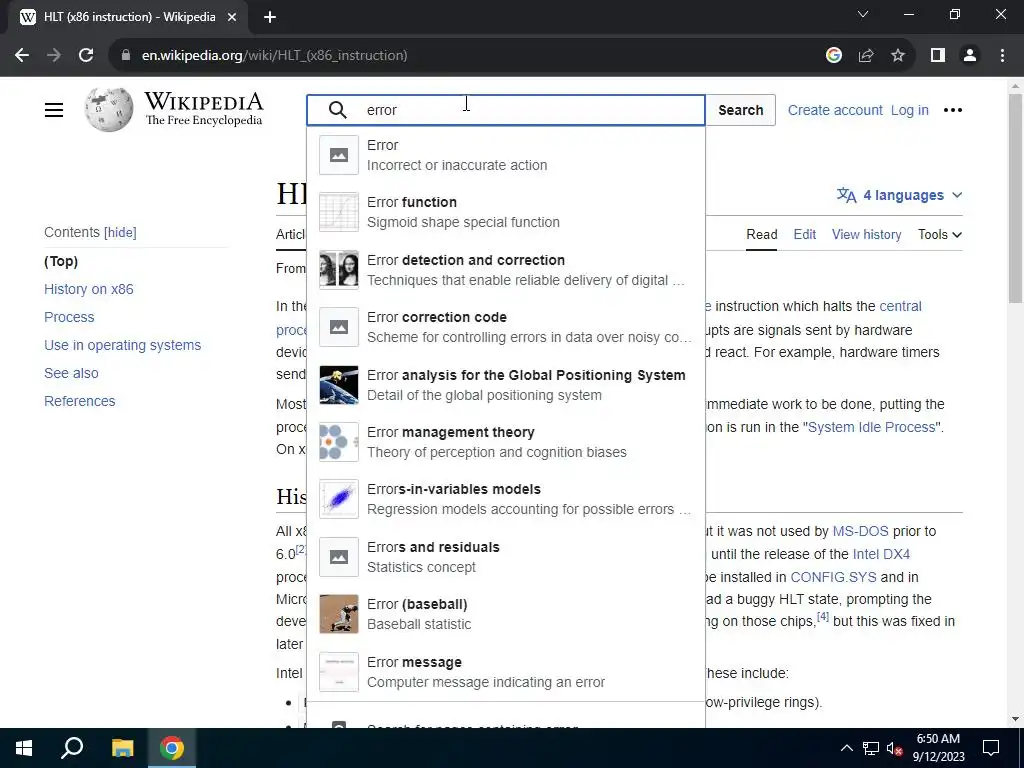This screenshot has height=768, width=1024.
Task: Click the taskbar search icon
Action: point(72,748)
